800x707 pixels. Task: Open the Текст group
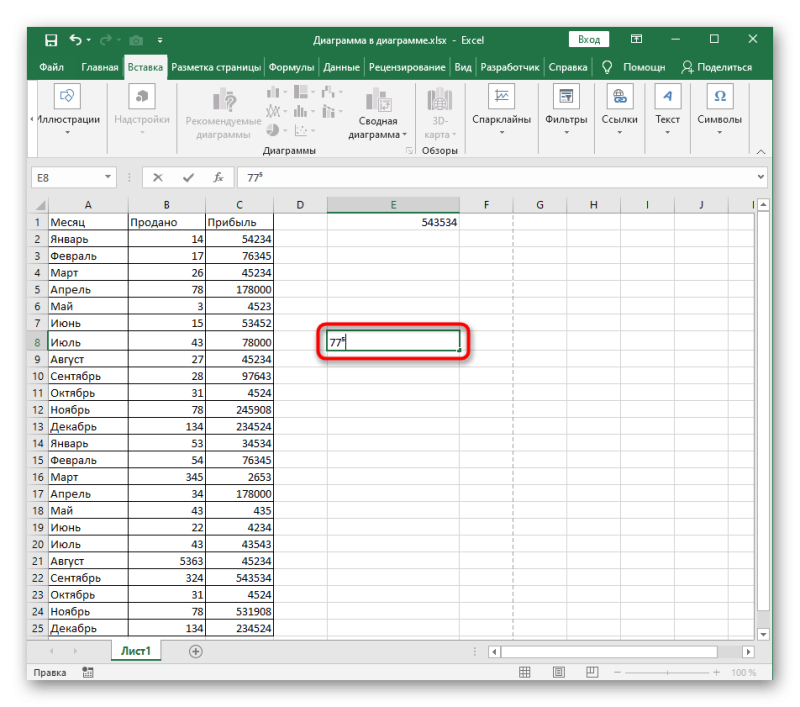coord(667,110)
